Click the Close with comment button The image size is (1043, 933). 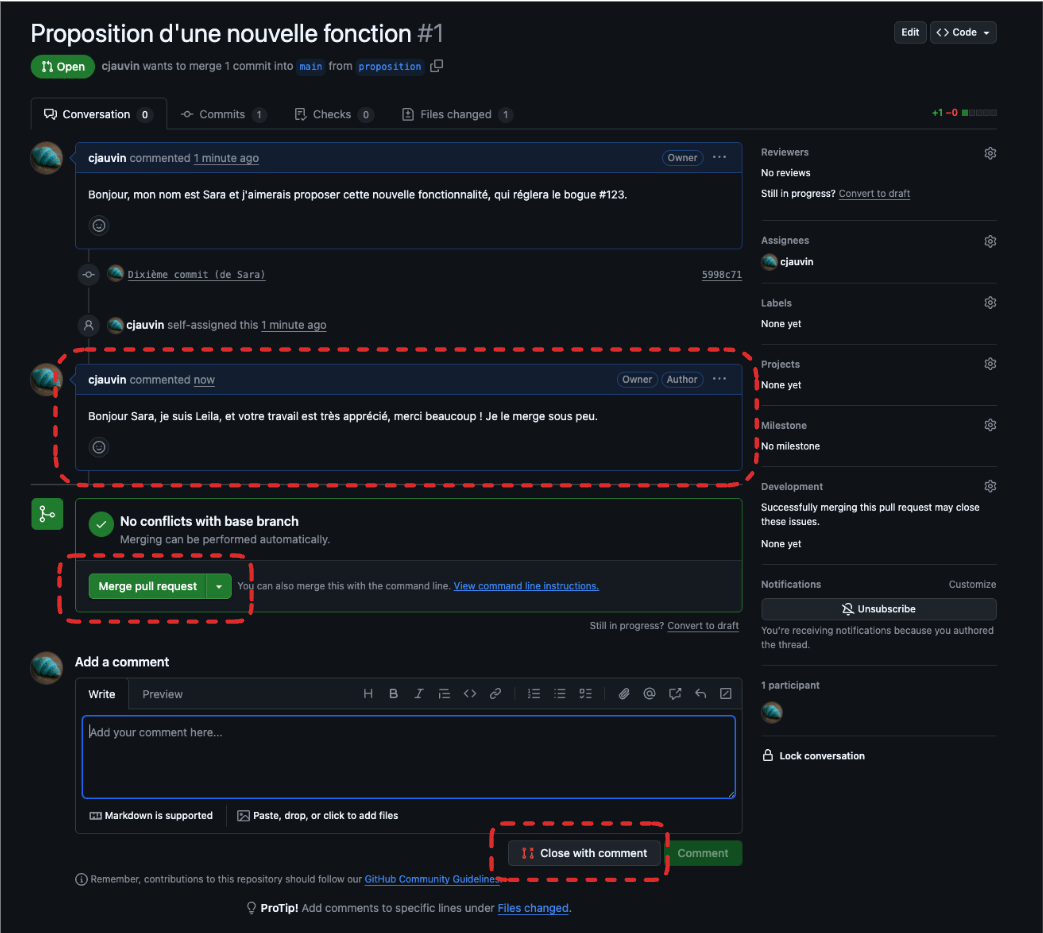coord(585,853)
